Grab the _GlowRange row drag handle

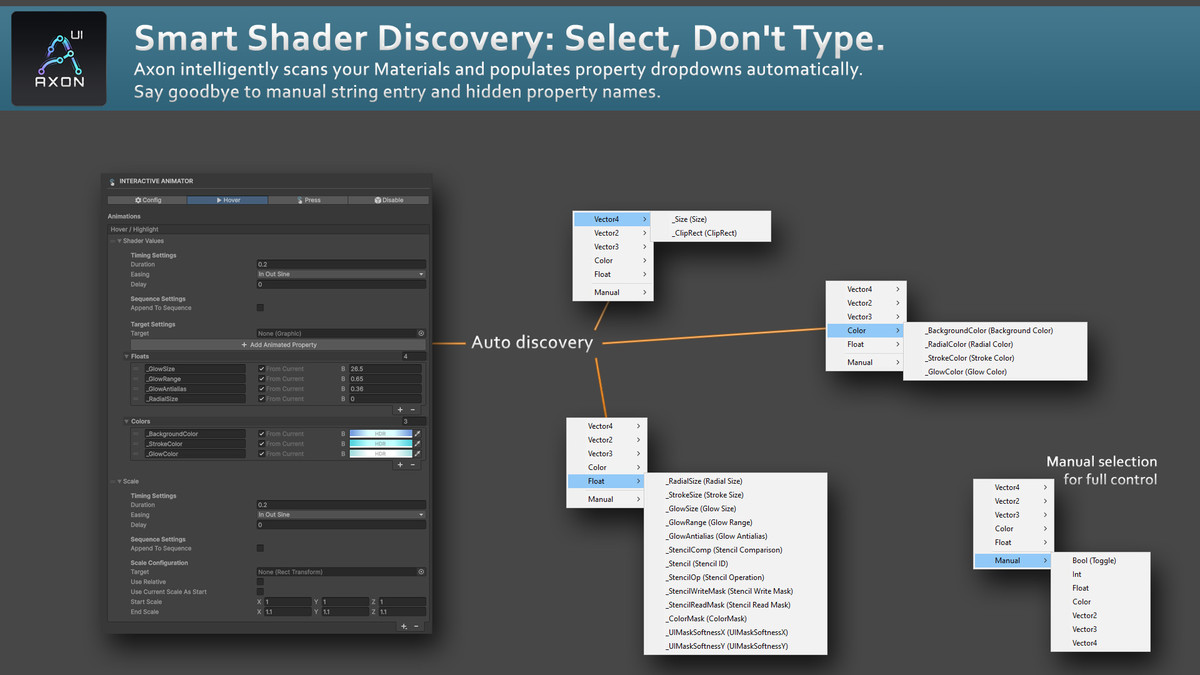pyautogui.click(x=137, y=379)
